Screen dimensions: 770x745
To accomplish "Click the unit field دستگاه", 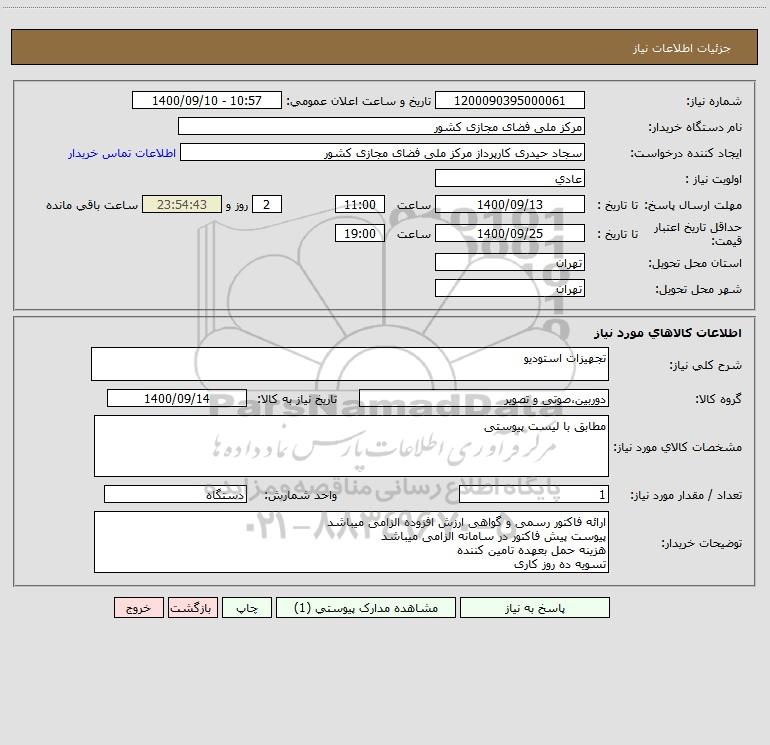I will coord(175,494).
